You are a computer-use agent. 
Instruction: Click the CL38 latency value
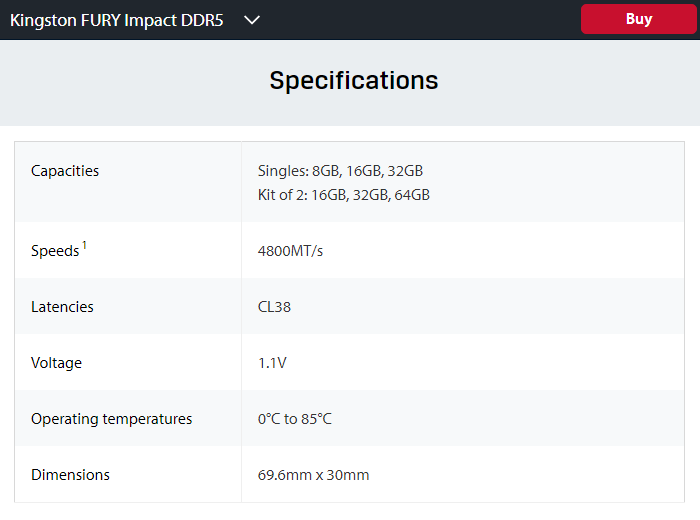point(274,307)
